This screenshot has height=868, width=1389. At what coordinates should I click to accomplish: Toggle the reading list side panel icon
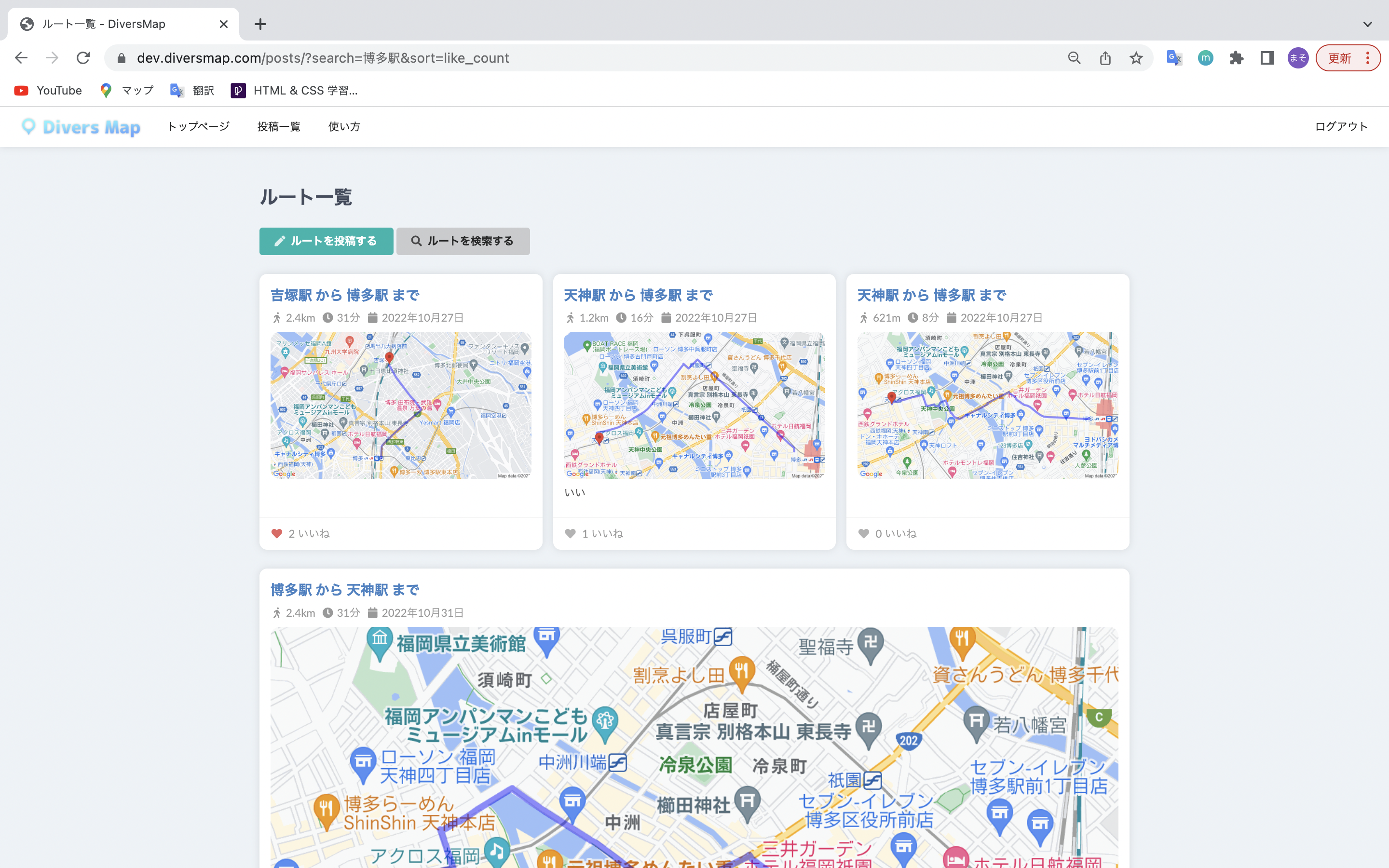[1267, 58]
